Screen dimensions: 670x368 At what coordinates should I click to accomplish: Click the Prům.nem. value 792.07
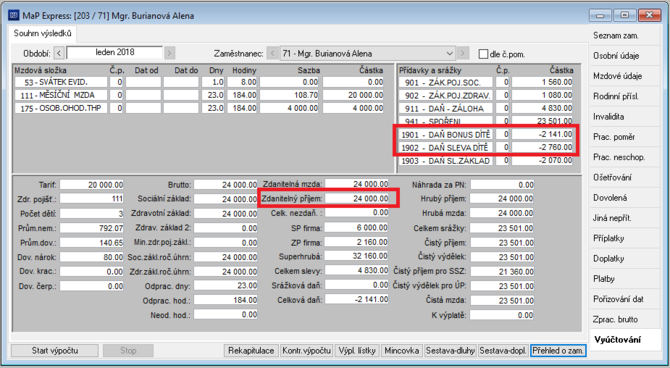pyautogui.click(x=91, y=228)
